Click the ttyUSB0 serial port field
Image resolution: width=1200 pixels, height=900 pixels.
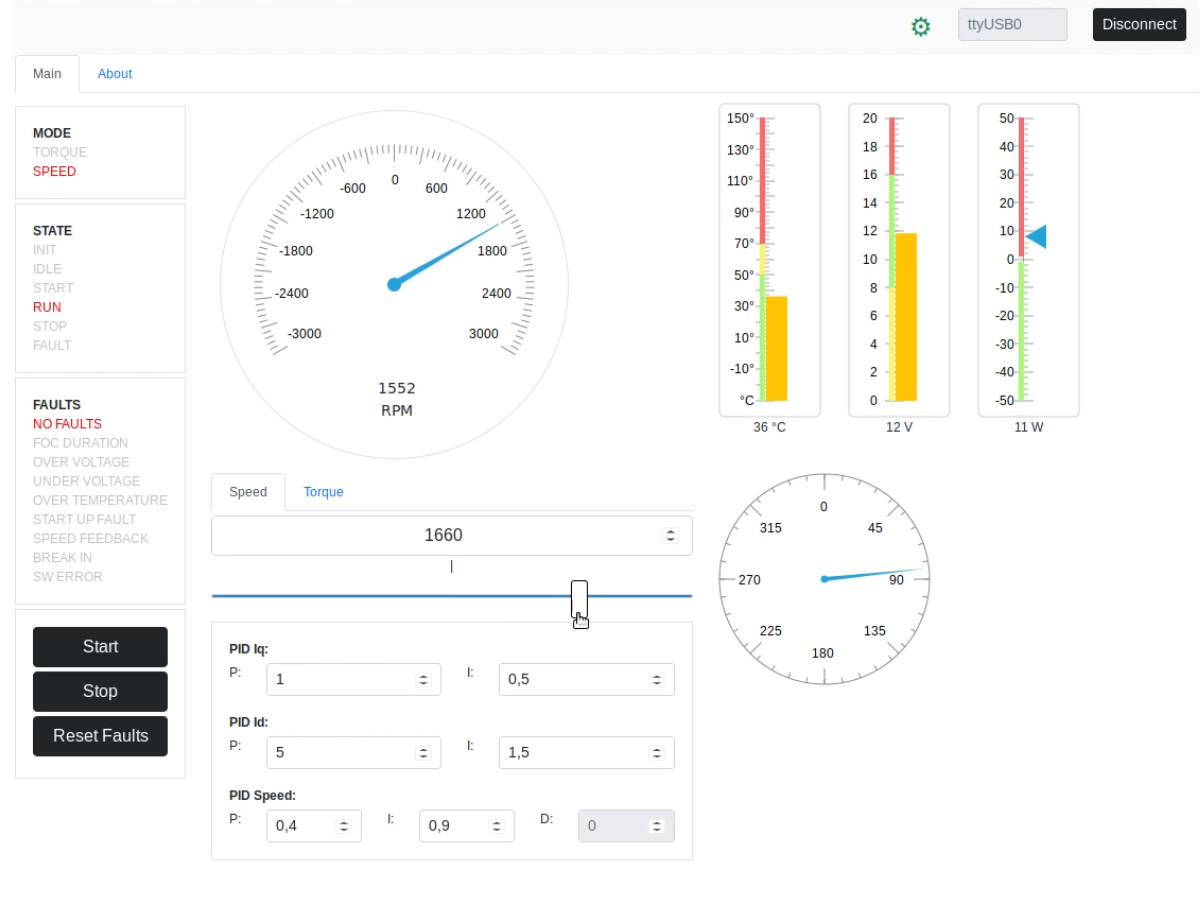[1012, 25]
